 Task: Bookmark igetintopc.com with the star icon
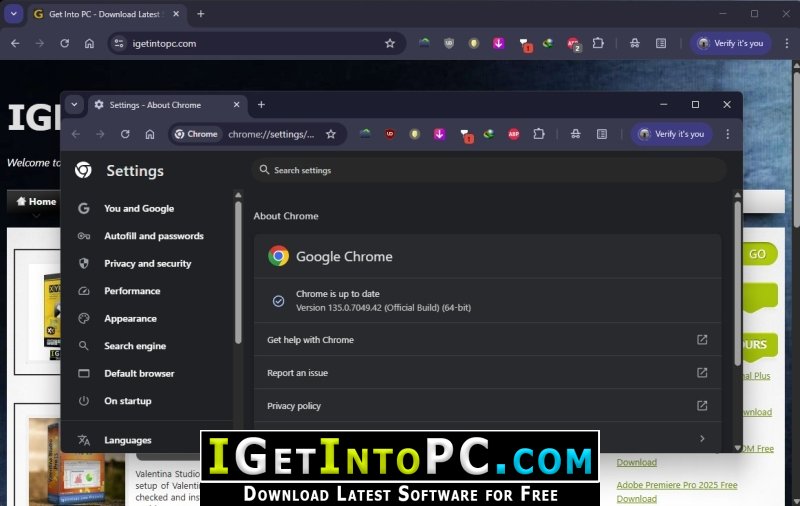390,43
